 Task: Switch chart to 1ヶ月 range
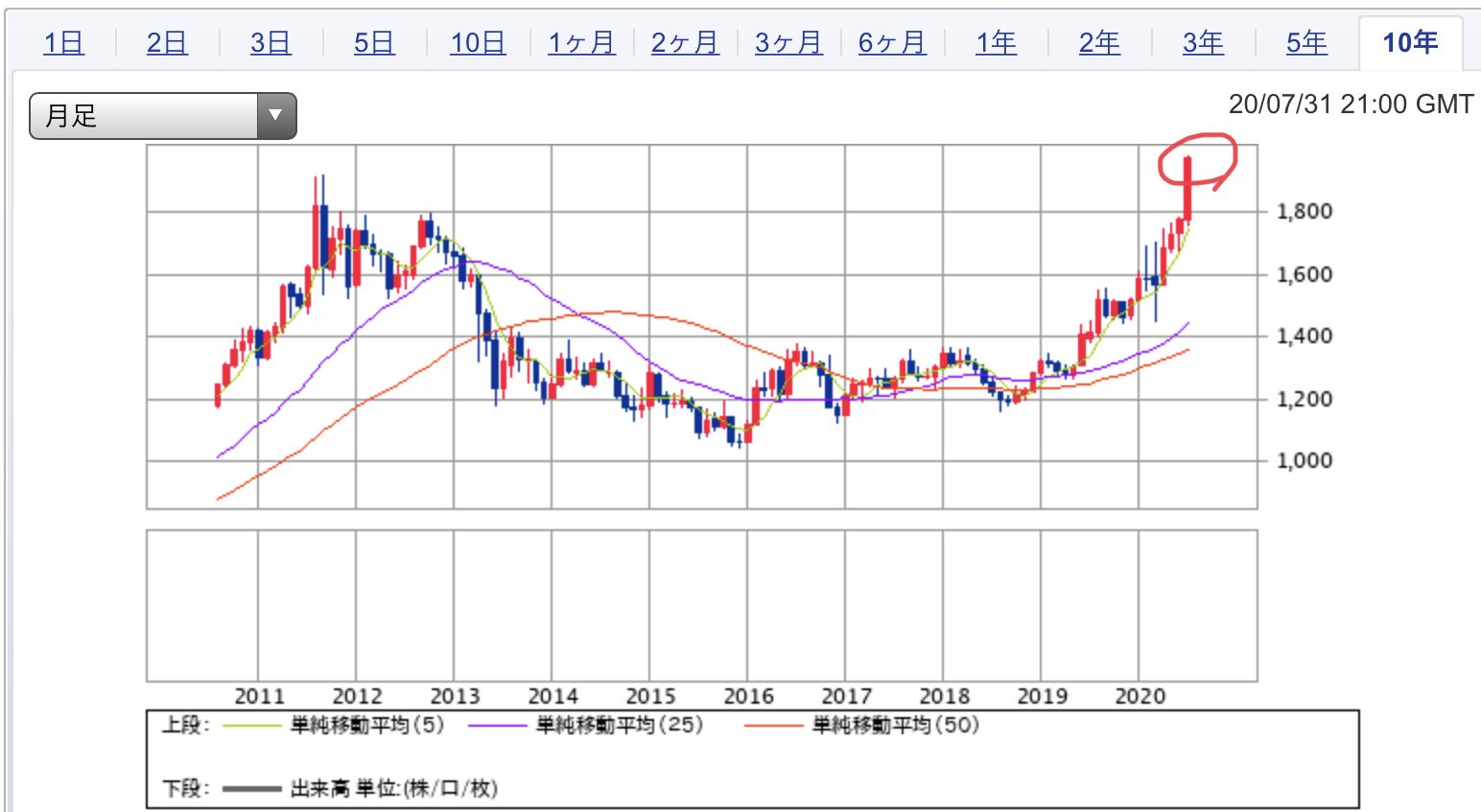[x=581, y=42]
